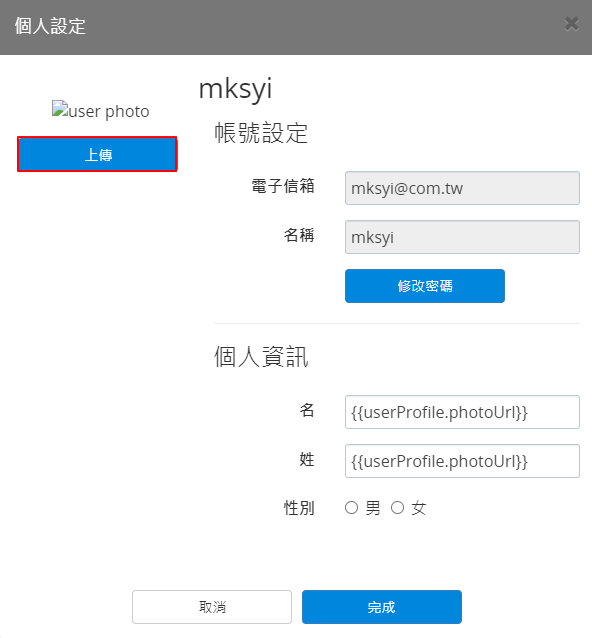592x638 pixels.
Task: Close the 個人設定 dialog with X
Action: coord(572,24)
